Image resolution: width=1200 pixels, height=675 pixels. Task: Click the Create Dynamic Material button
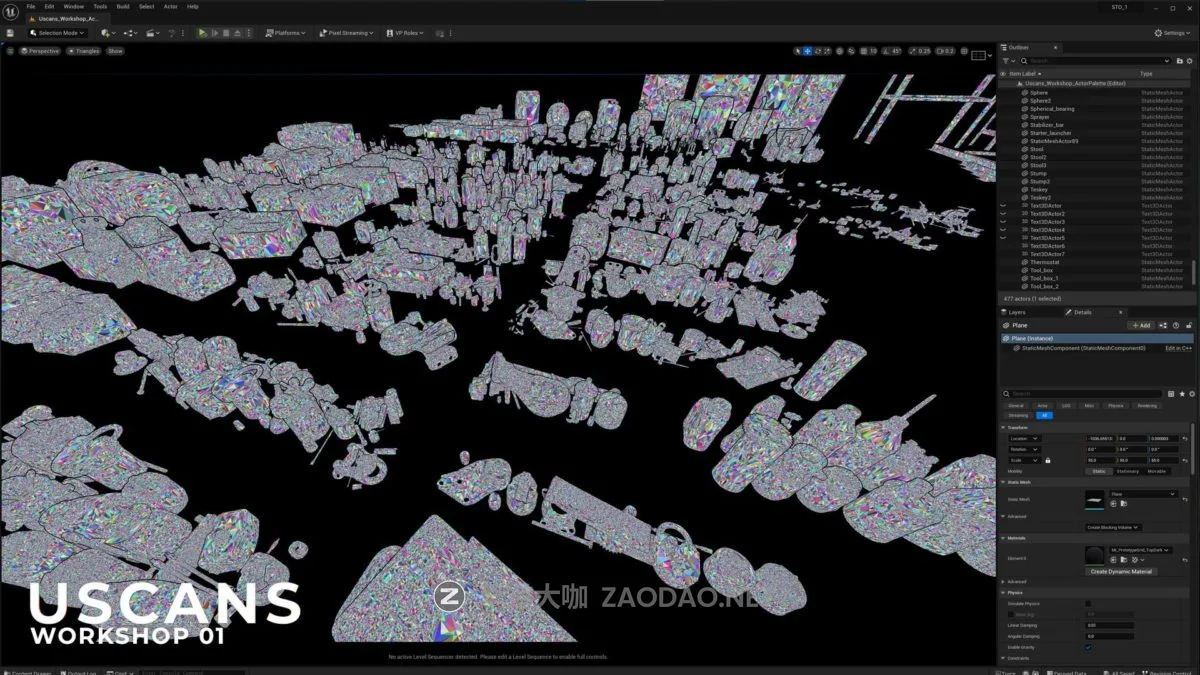tap(1120, 571)
